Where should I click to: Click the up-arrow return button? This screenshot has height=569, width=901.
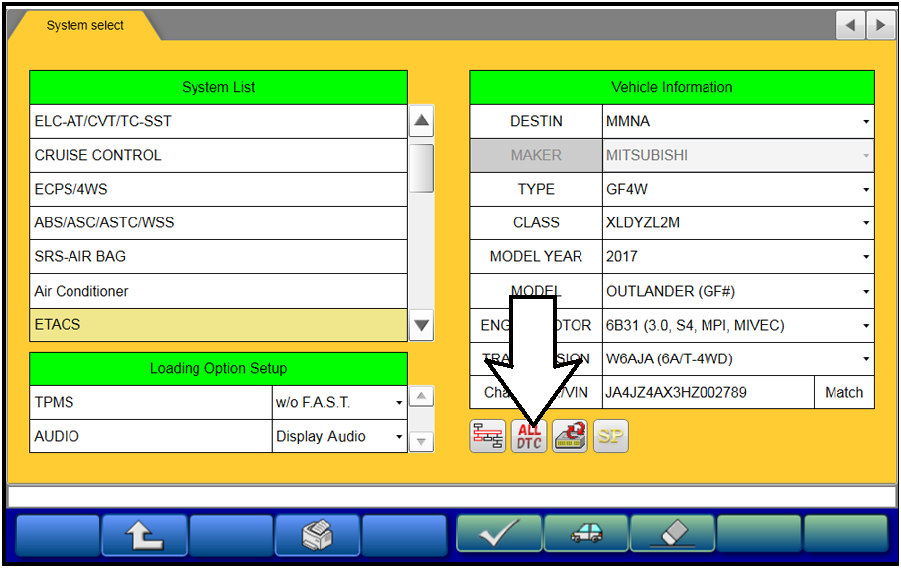[x=144, y=535]
